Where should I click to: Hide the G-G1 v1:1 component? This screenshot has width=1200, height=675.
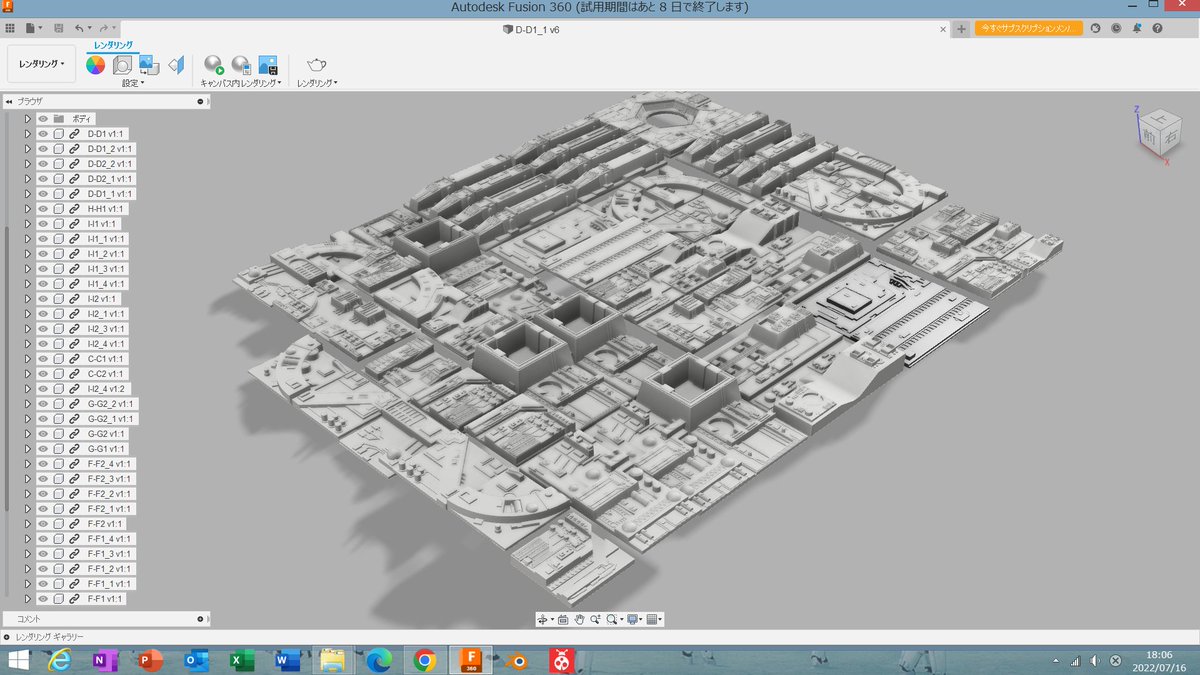[x=43, y=449]
